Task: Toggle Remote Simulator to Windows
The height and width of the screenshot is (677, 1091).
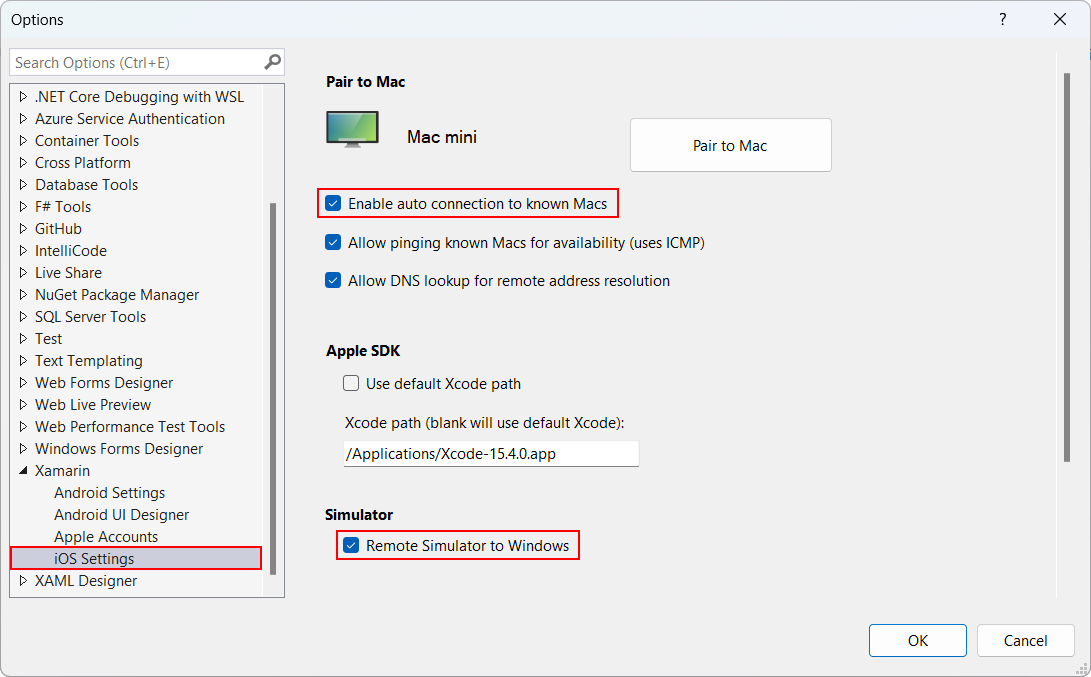Action: tap(351, 545)
